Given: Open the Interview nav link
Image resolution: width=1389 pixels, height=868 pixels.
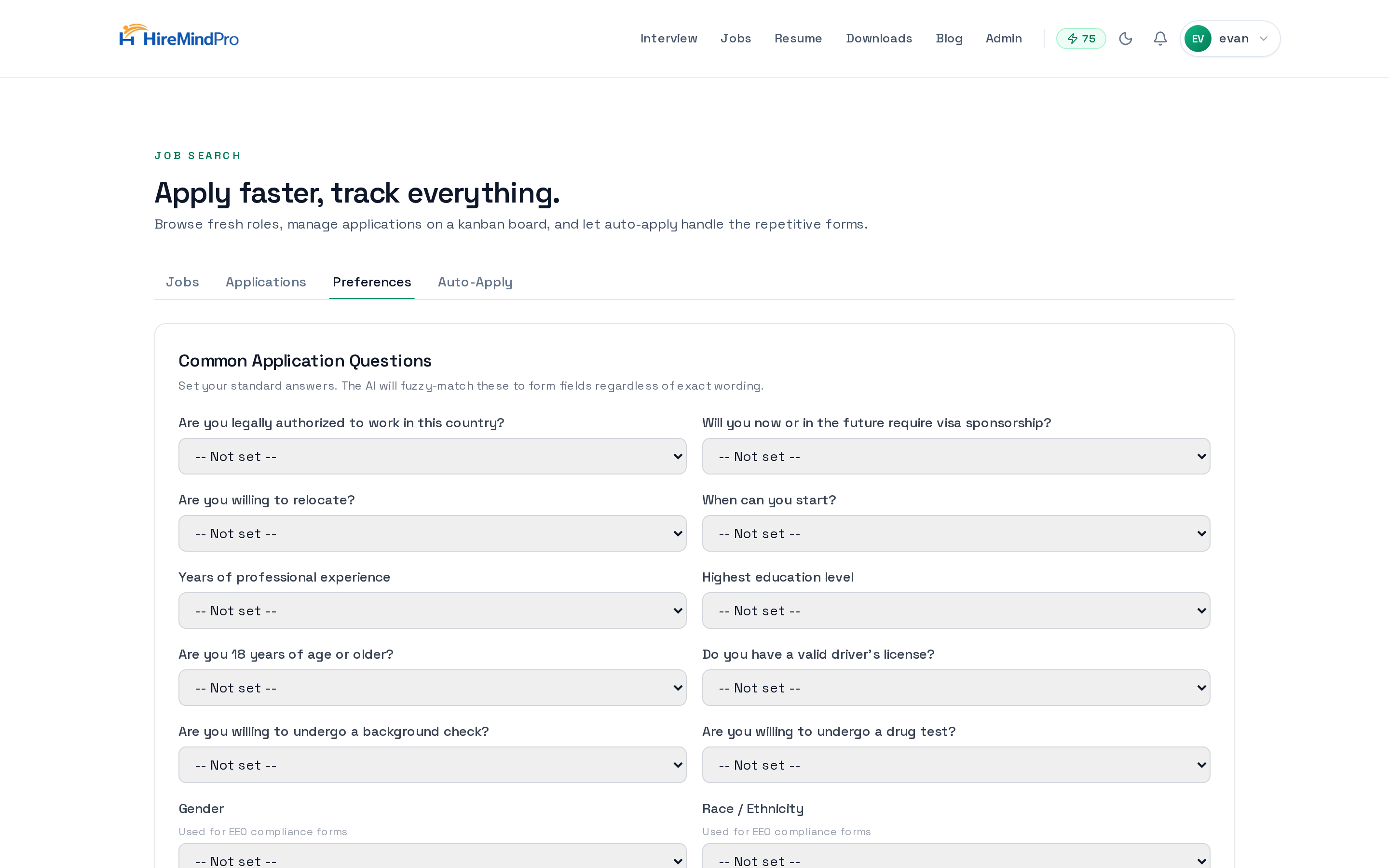Looking at the screenshot, I should pyautogui.click(x=668, y=39).
